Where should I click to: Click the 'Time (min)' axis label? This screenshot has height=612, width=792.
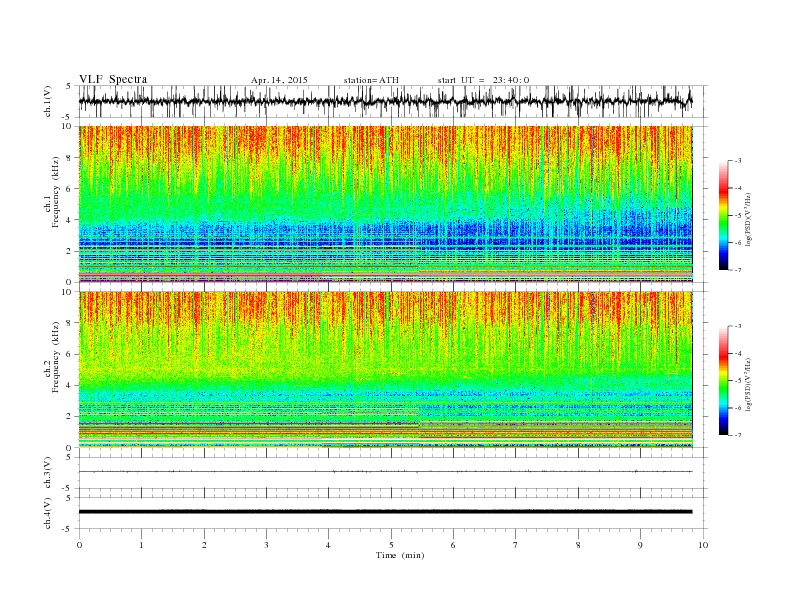(400, 555)
